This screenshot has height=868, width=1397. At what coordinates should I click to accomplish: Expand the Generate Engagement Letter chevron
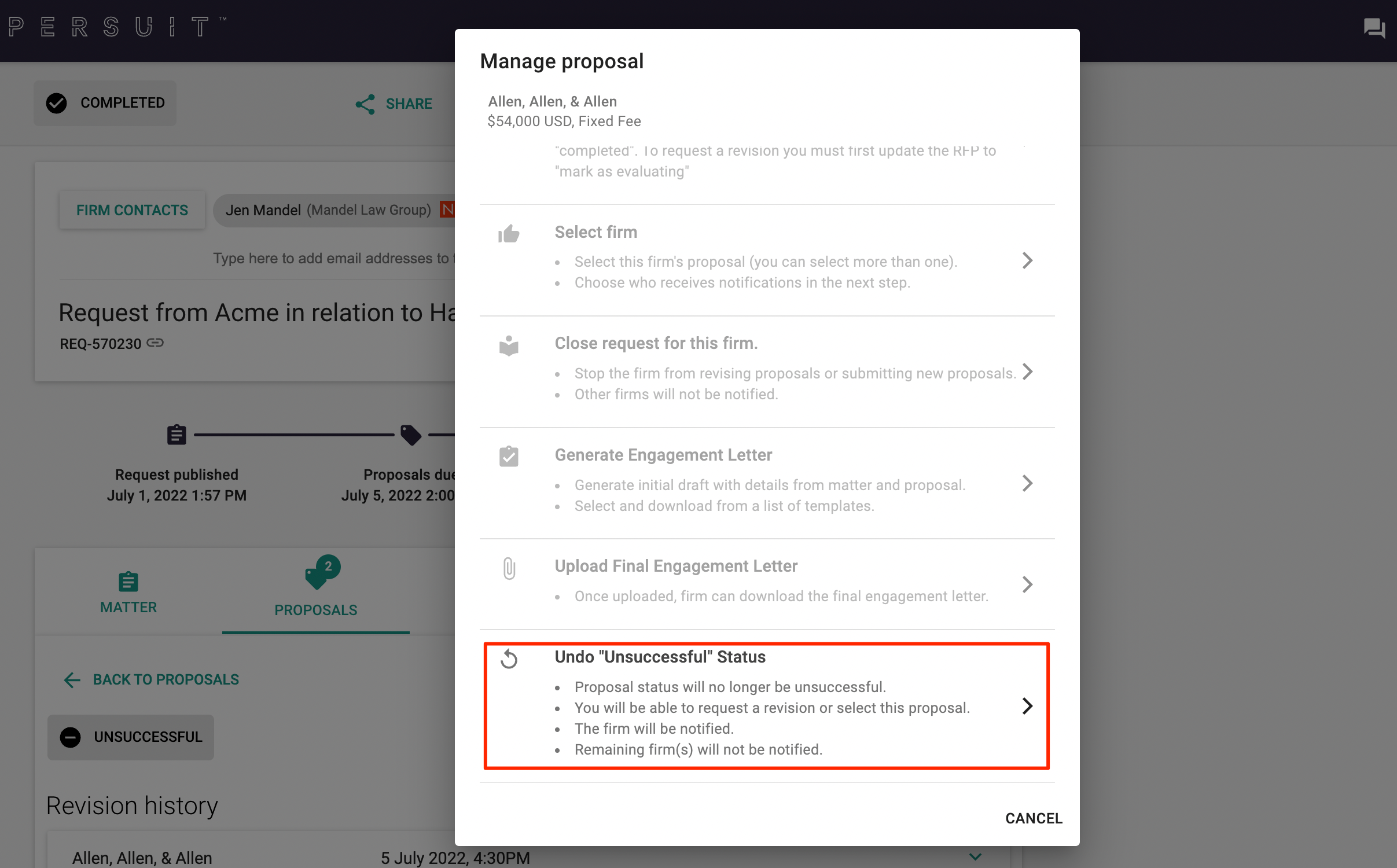[x=1027, y=483]
